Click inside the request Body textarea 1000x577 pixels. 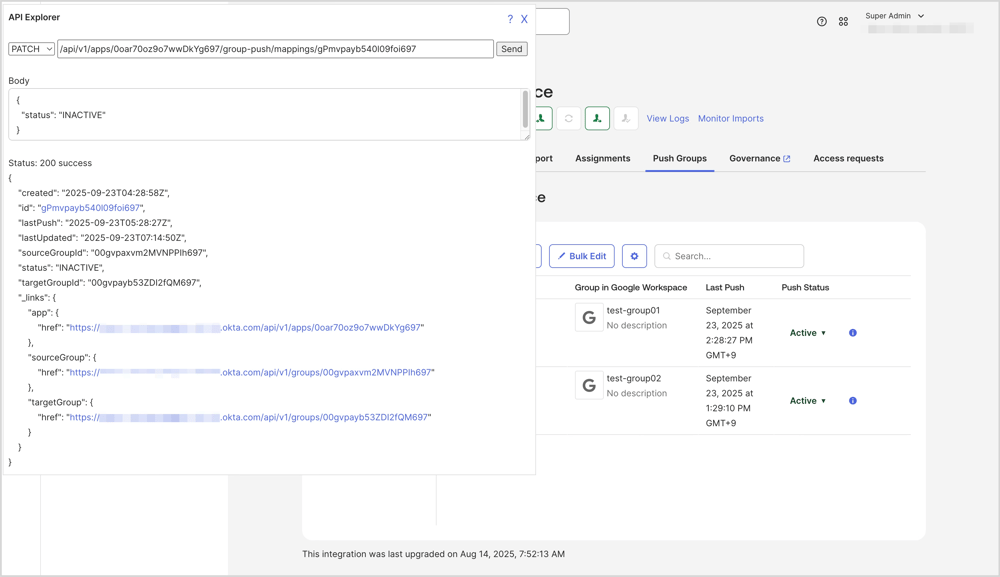click(265, 115)
